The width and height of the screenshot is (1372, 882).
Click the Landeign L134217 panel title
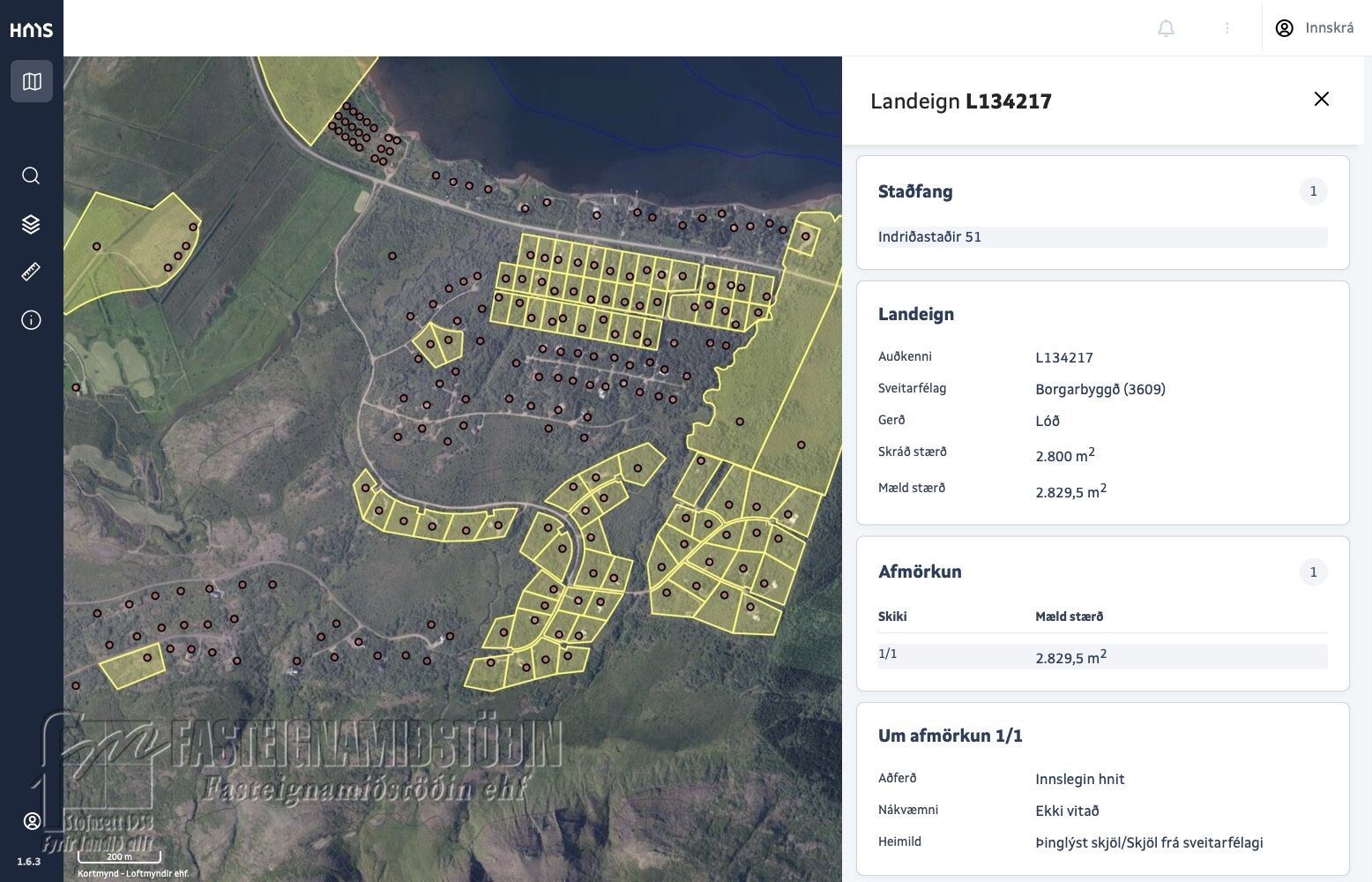961,101
